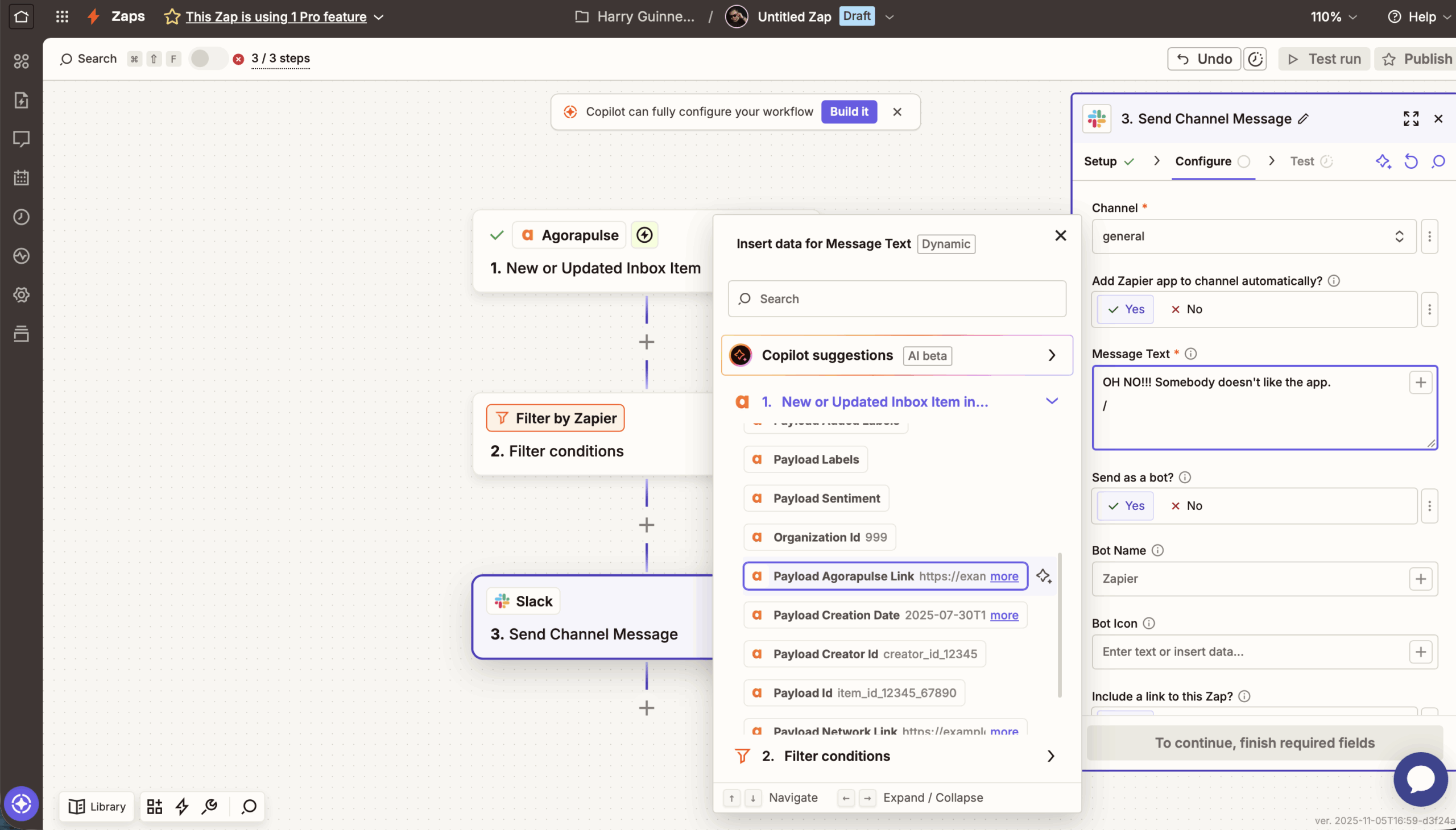Viewport: 1456px width, 830px height.
Task: Open the Channel dropdown showing general
Action: point(1253,236)
